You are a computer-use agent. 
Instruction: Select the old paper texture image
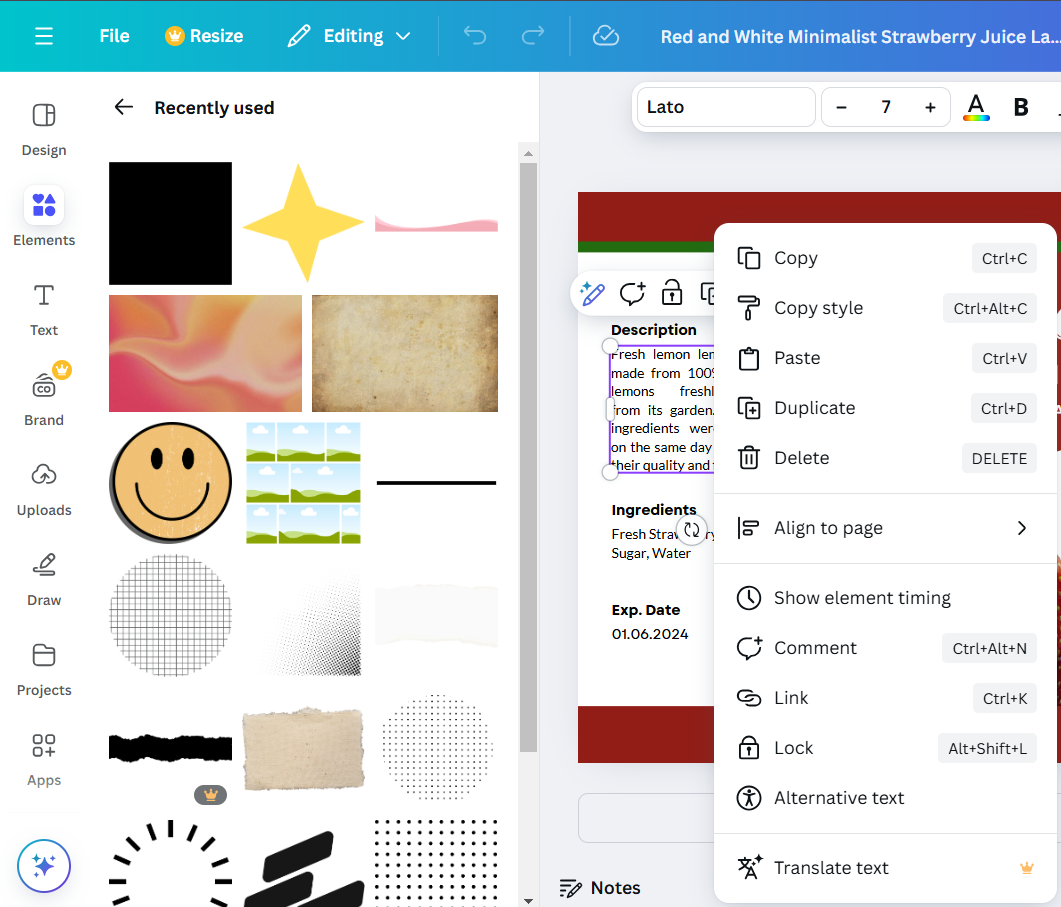coord(405,353)
